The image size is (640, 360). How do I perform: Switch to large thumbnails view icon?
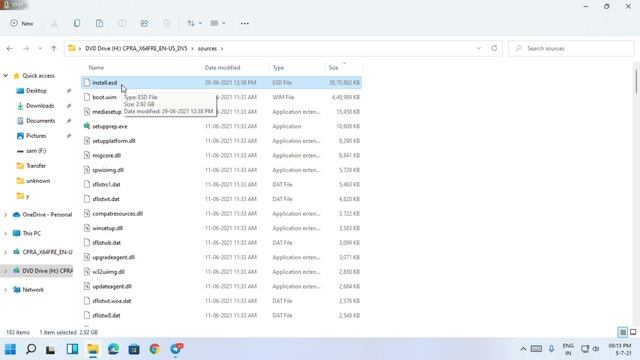coord(633,332)
